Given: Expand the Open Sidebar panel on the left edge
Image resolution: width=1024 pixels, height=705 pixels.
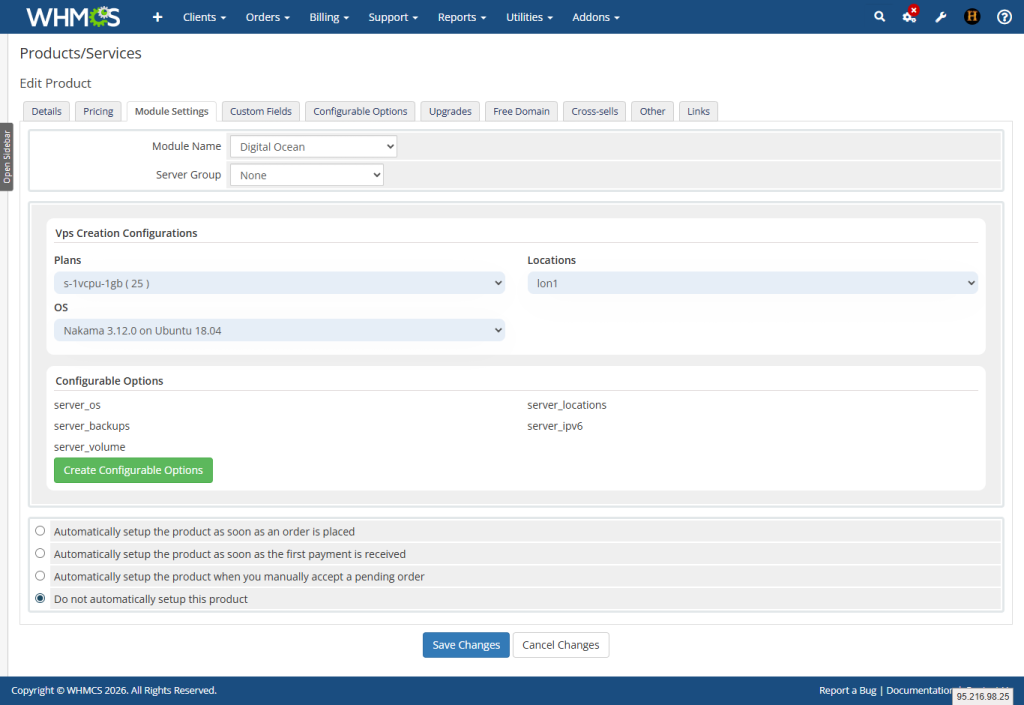Looking at the screenshot, I should (7, 155).
